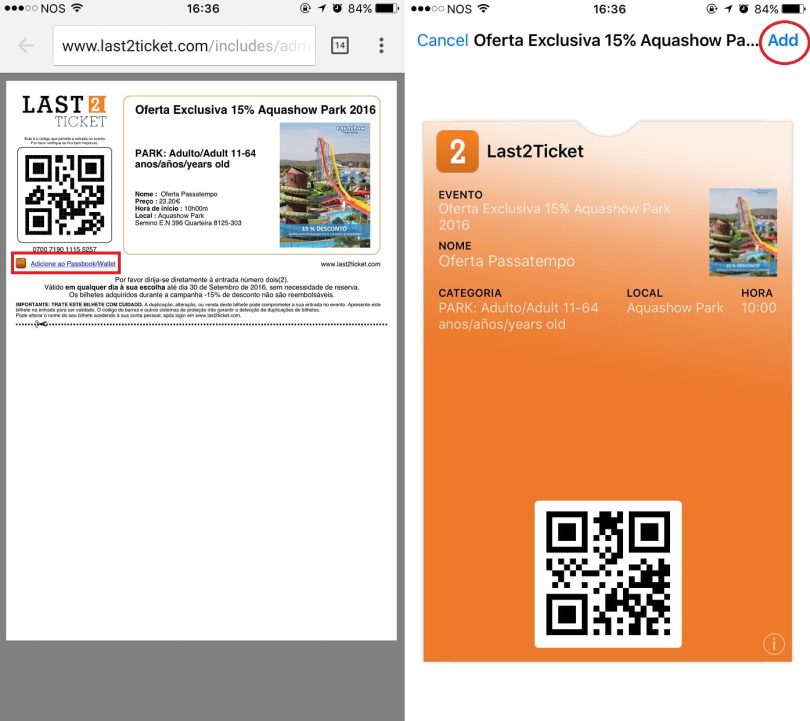810x721 pixels.
Task: Tap the last2ticket.com address bar
Action: tap(184, 46)
